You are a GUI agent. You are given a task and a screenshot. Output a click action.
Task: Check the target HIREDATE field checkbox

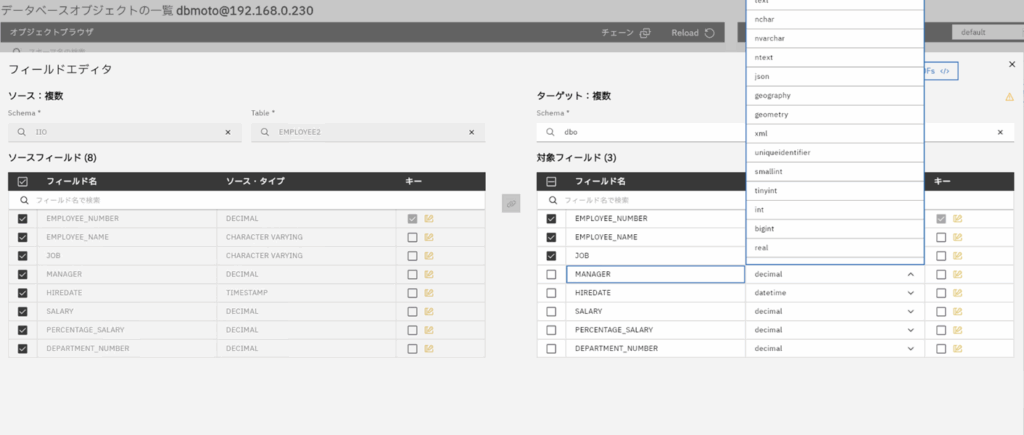(551, 293)
